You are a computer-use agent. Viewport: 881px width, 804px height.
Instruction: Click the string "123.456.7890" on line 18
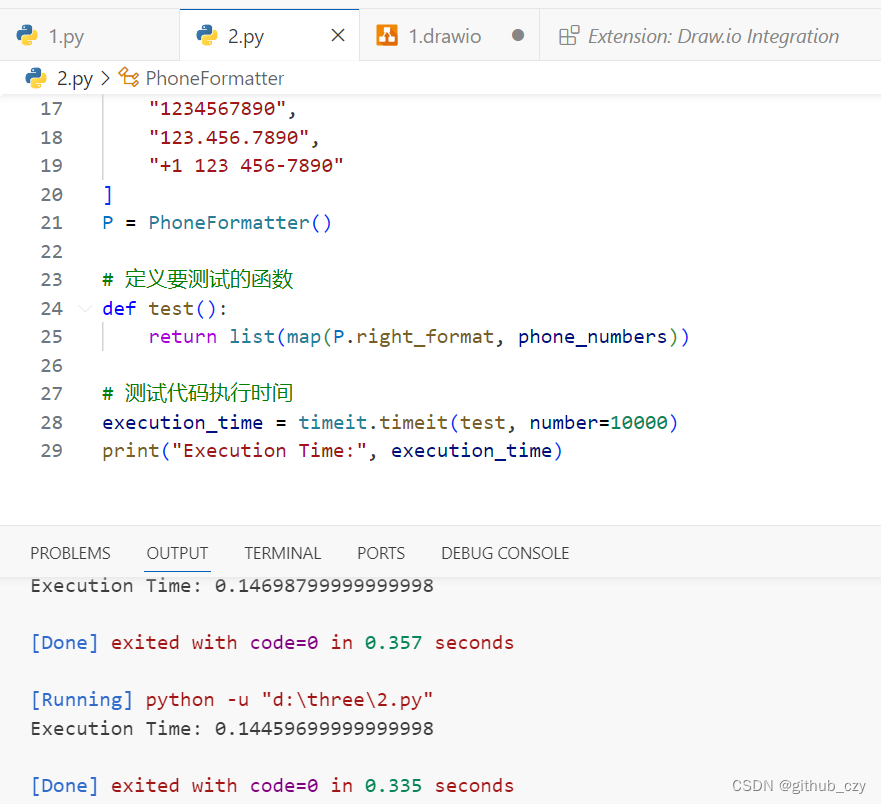click(x=229, y=138)
